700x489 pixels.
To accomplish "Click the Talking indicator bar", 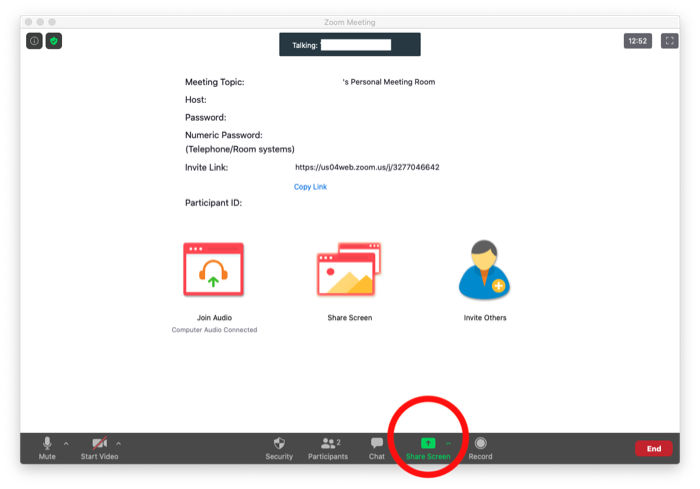I will pos(350,45).
